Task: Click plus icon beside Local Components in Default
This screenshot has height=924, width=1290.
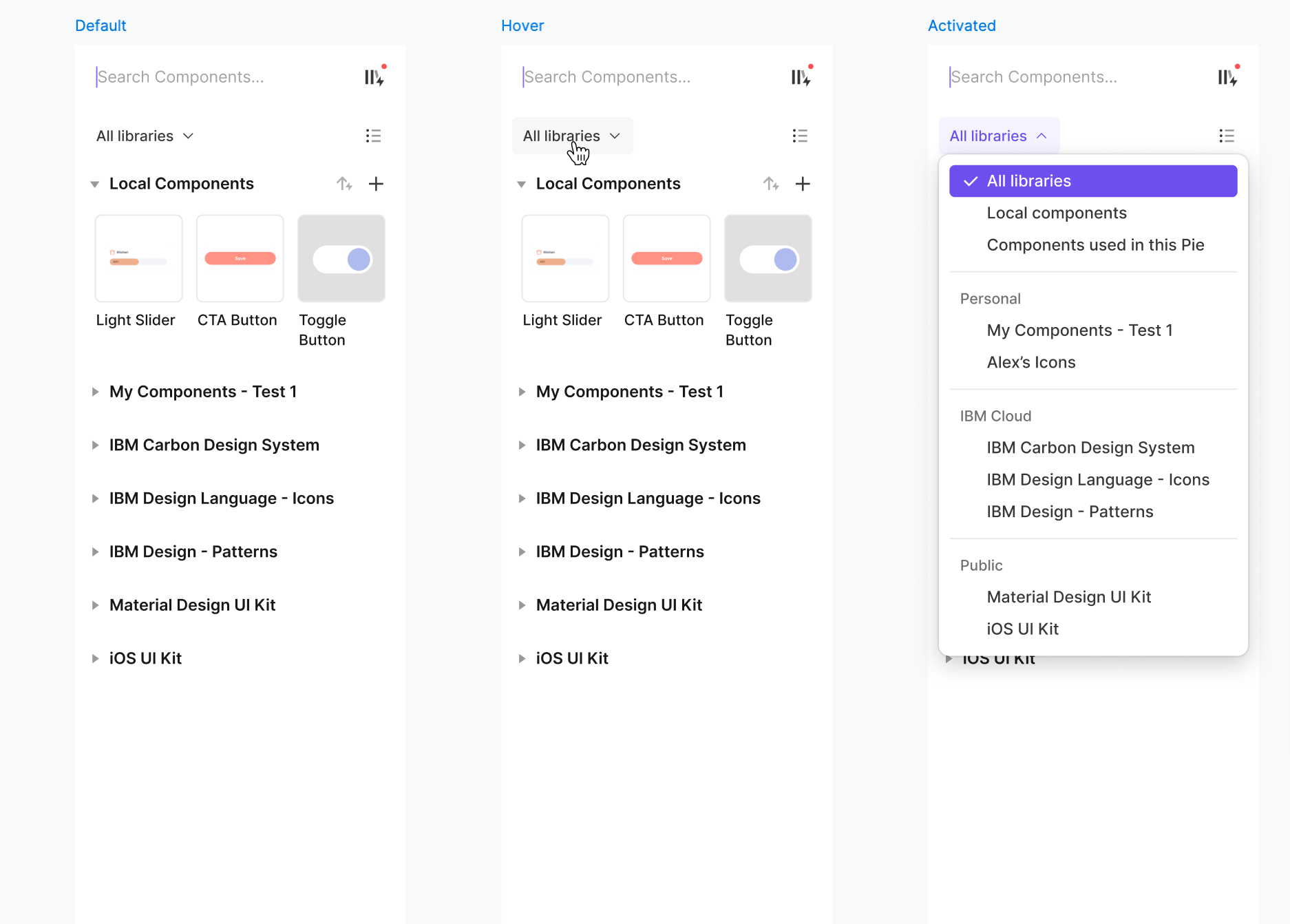Action: click(x=376, y=184)
